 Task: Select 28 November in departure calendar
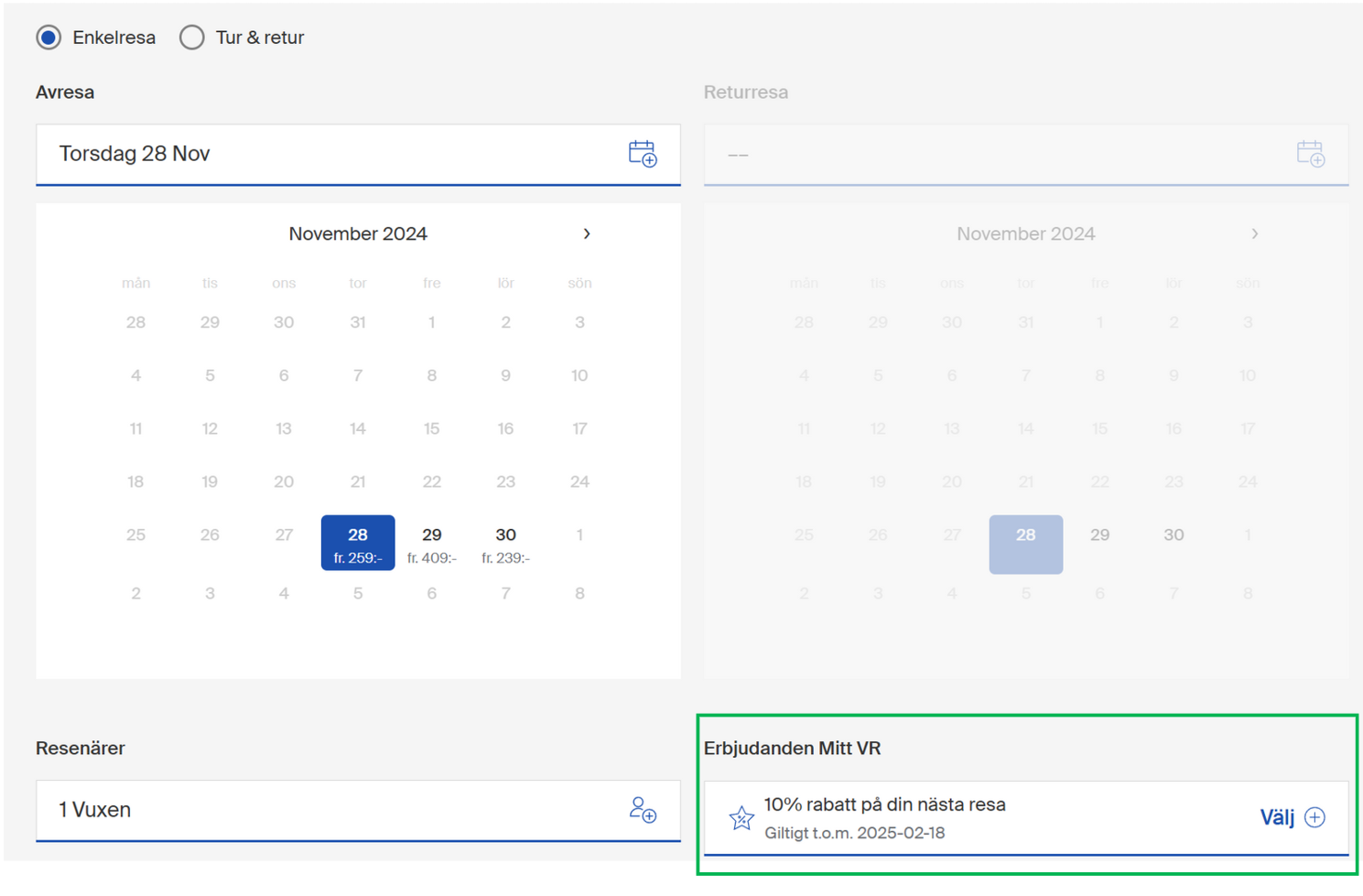[358, 544]
